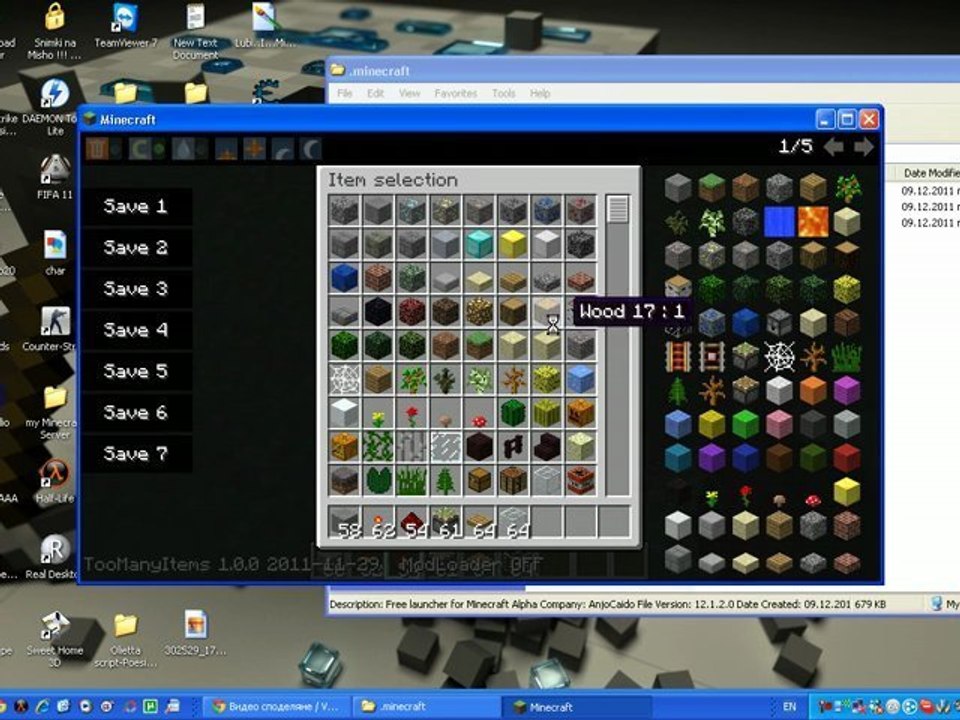Click the Save 1 button
The height and width of the screenshot is (720, 960).
136,206
